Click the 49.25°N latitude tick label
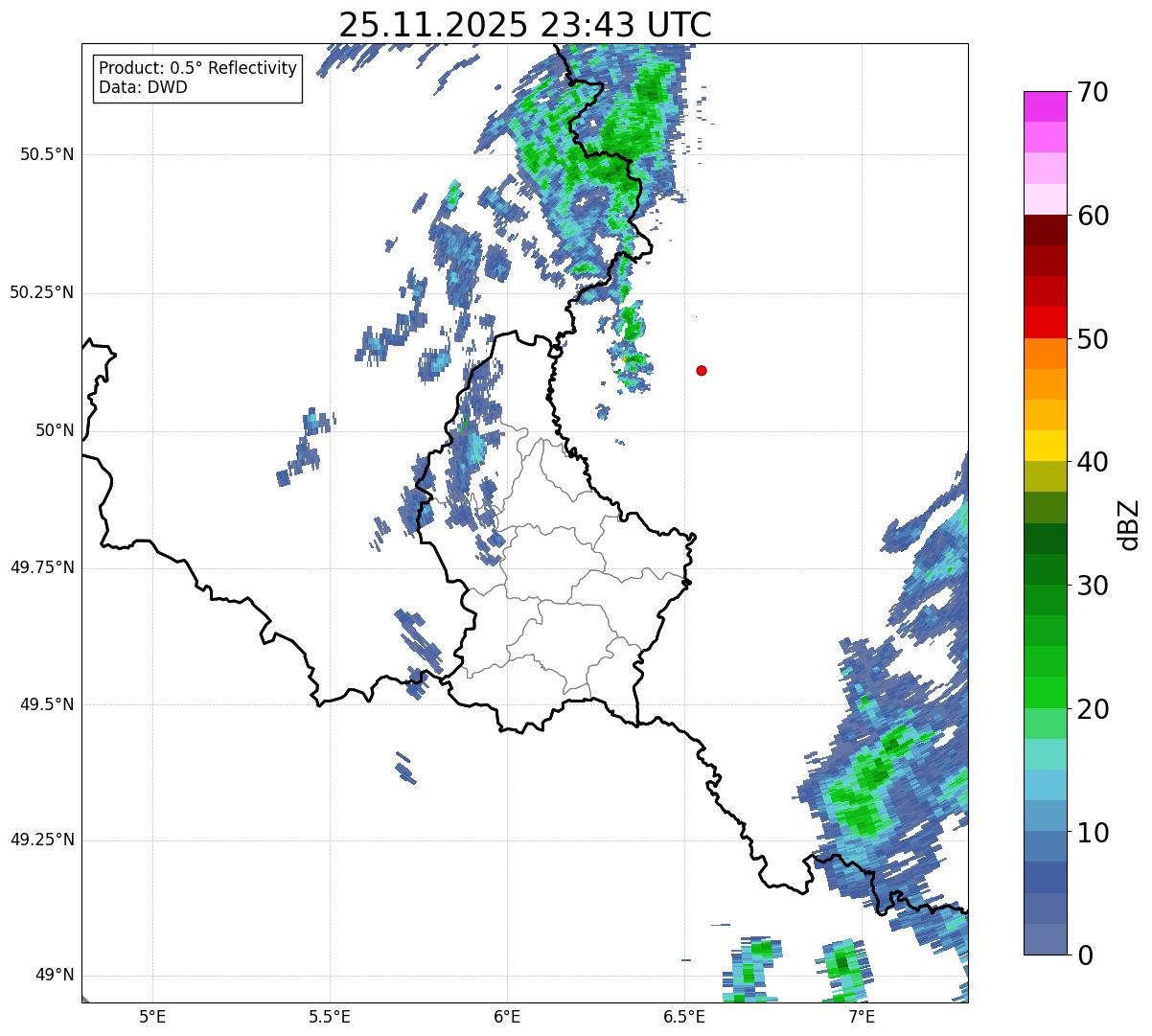The width and height of the screenshot is (1152, 1036). tap(42, 840)
